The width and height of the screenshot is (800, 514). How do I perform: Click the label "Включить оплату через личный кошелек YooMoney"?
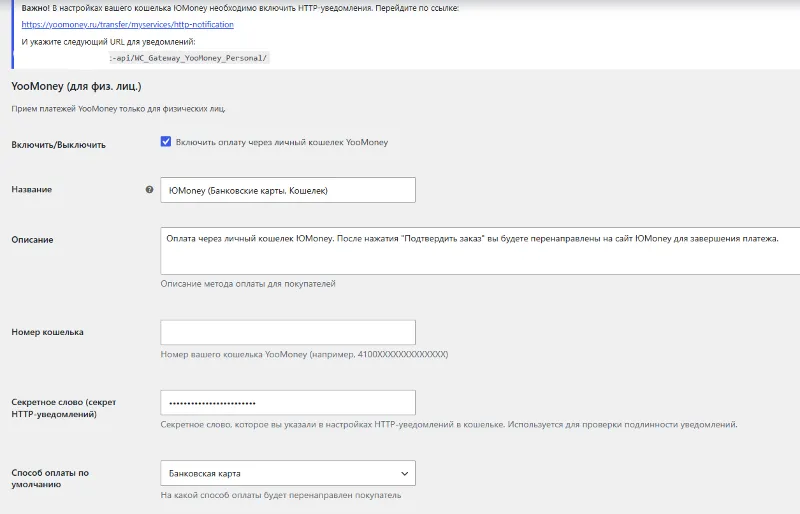tap(282, 142)
